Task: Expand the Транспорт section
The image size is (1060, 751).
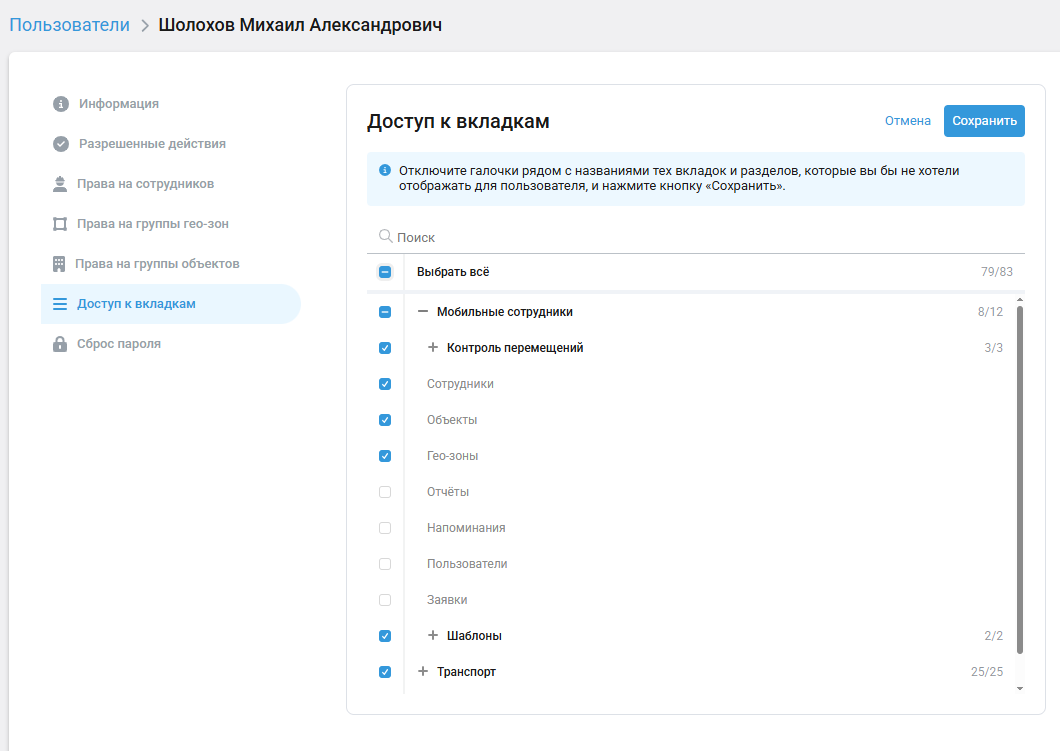Action: tap(423, 672)
